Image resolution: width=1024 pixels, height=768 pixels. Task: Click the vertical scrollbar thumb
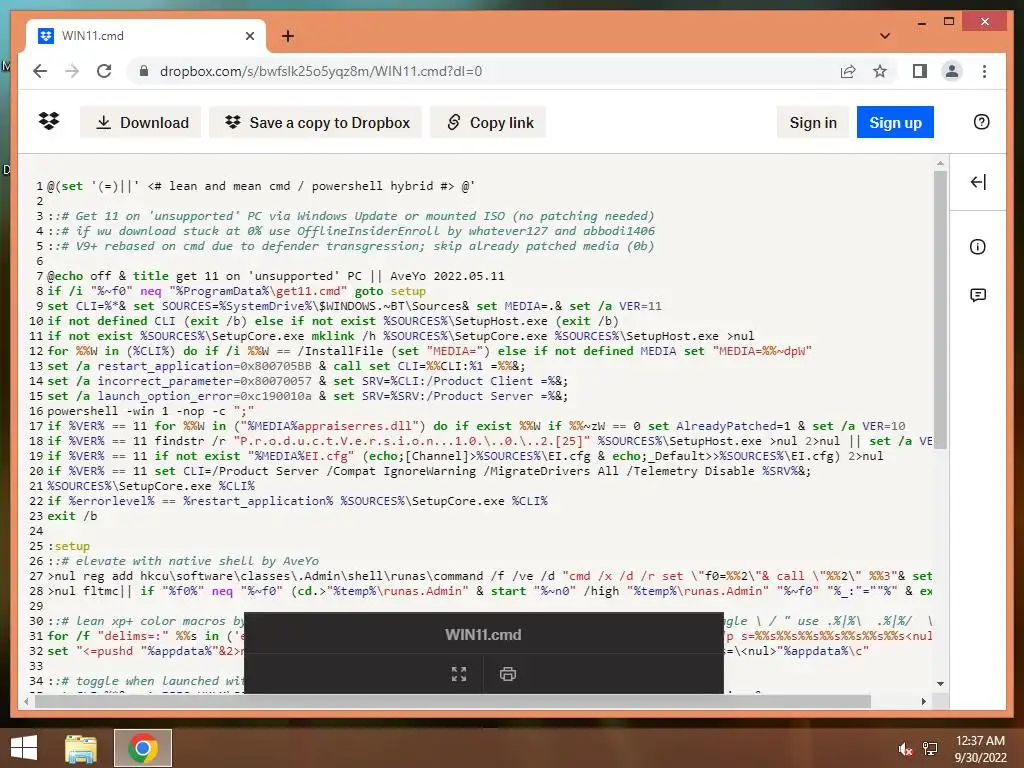940,310
